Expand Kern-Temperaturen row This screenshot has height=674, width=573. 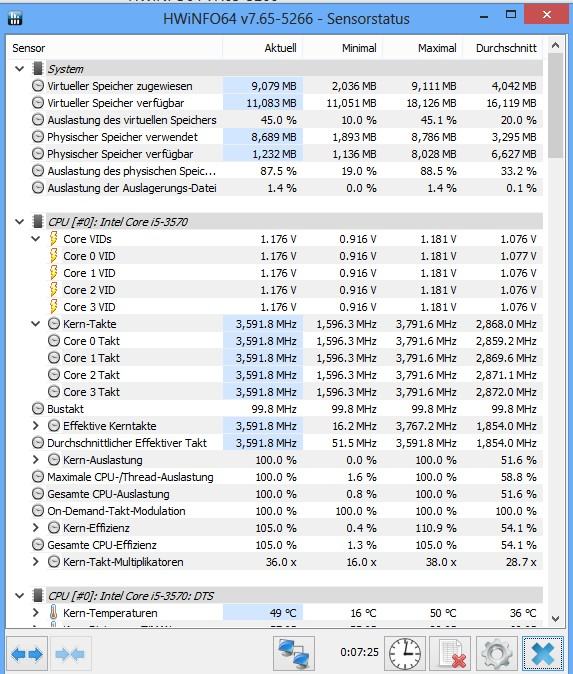pyautogui.click(x=36, y=613)
